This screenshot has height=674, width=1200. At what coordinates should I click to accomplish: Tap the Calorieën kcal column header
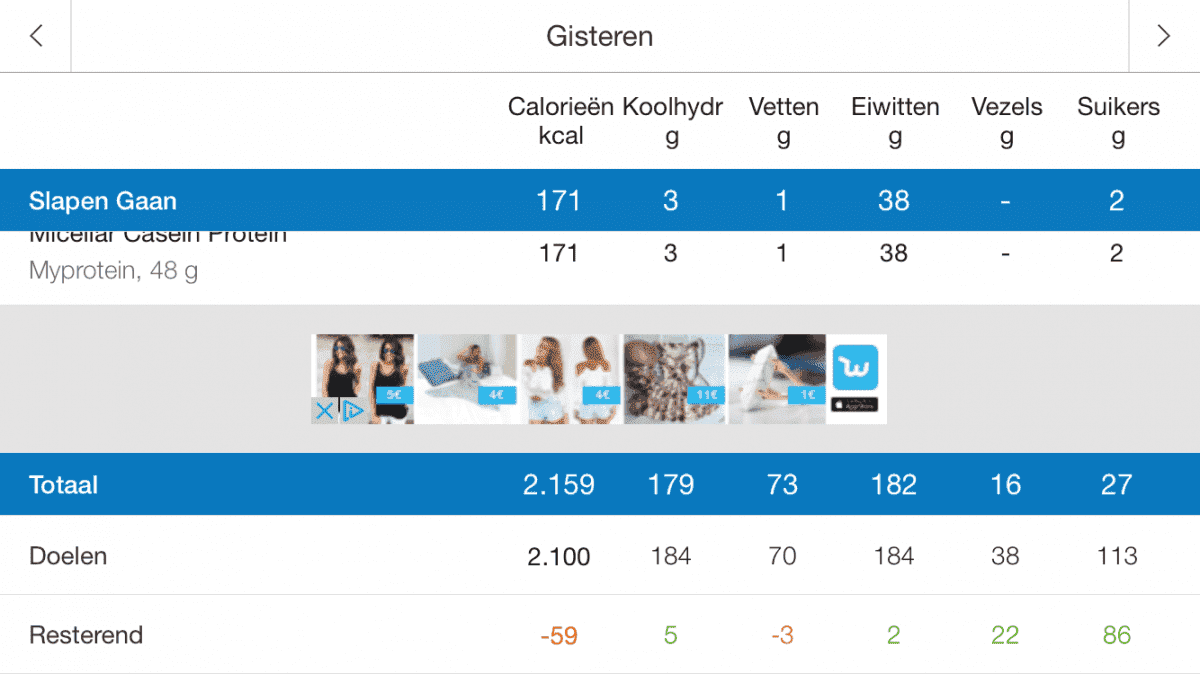click(x=560, y=121)
